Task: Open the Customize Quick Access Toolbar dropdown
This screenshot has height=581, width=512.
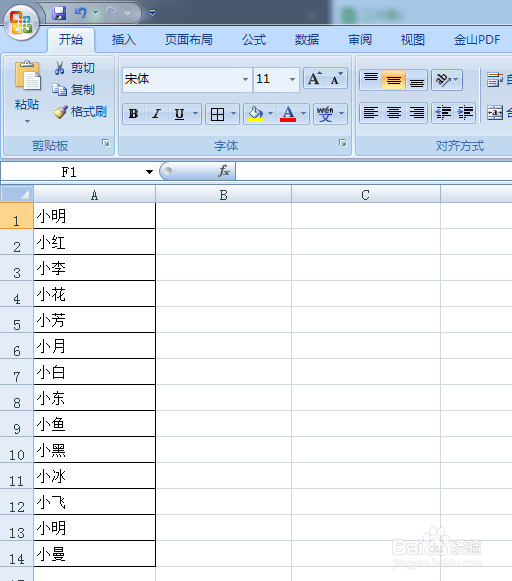Action: [152, 13]
